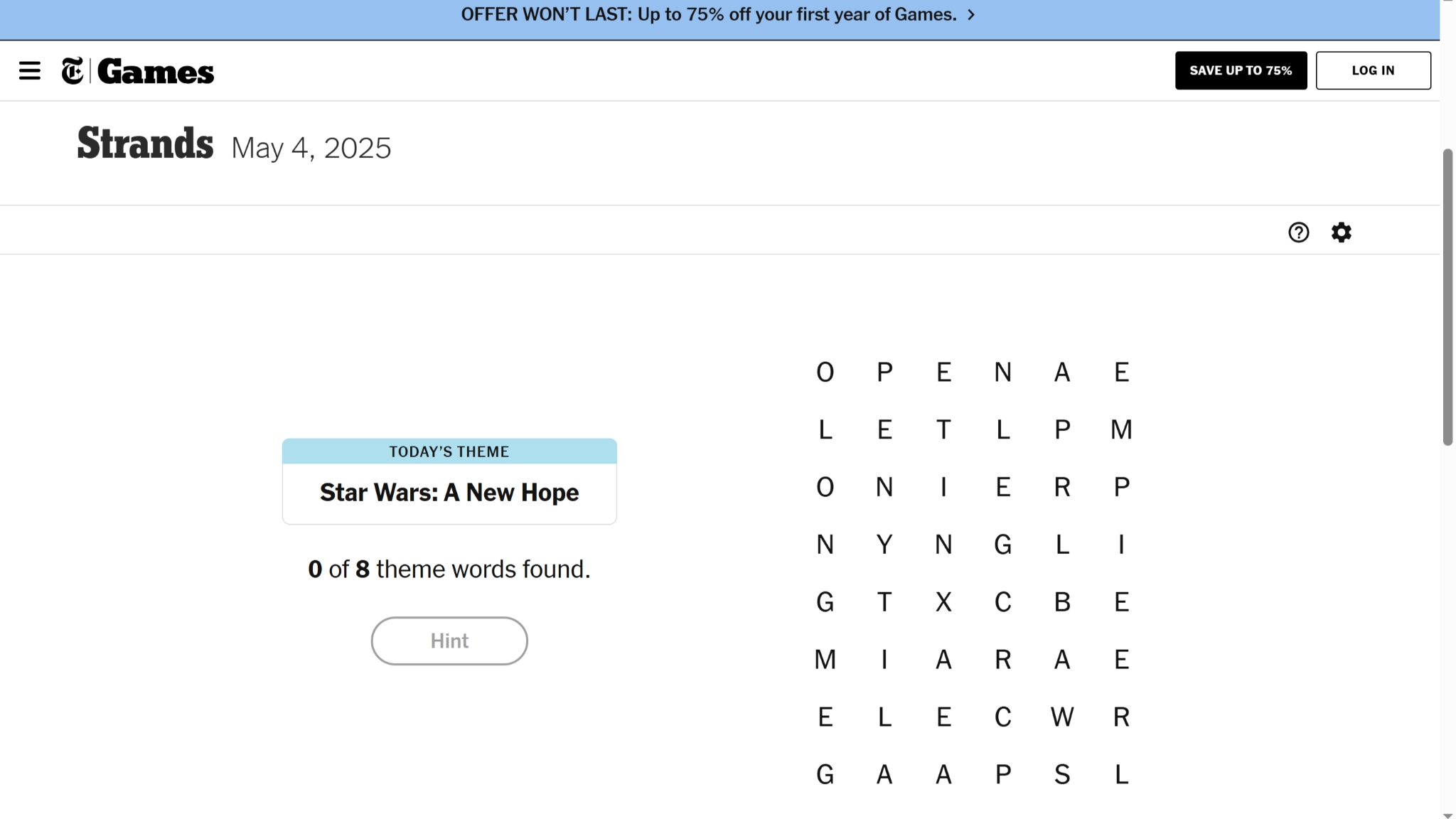Click the letter G at the grid bottom-left
This screenshot has height=819, width=1456.
[825, 774]
